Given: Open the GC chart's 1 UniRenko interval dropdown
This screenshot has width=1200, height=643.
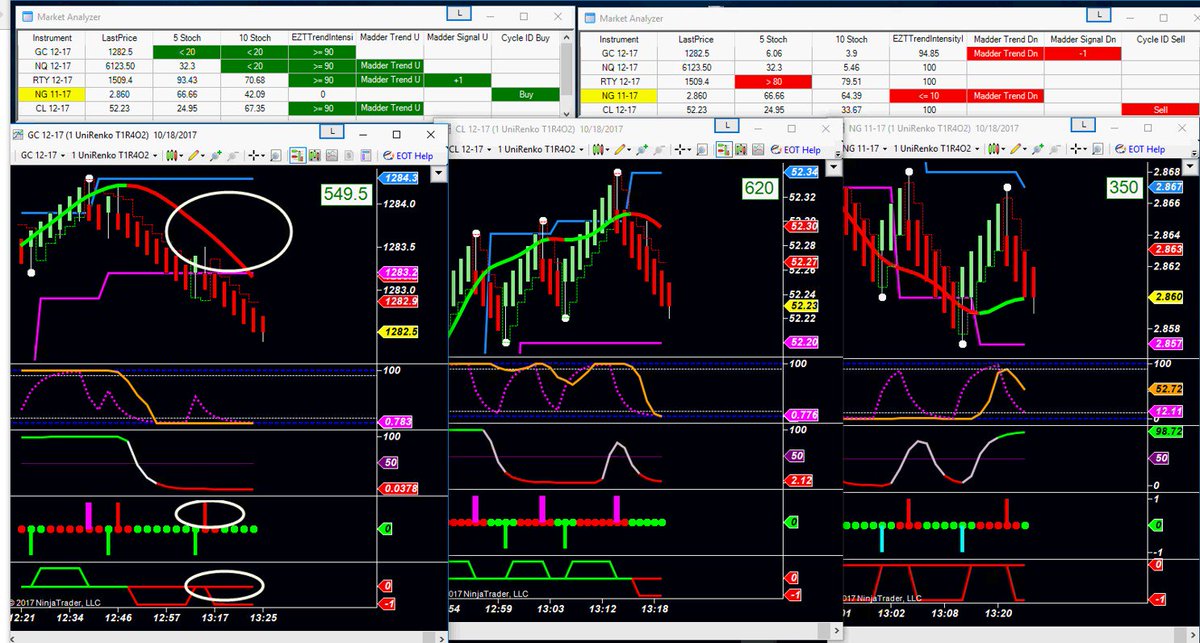Looking at the screenshot, I should point(115,156).
